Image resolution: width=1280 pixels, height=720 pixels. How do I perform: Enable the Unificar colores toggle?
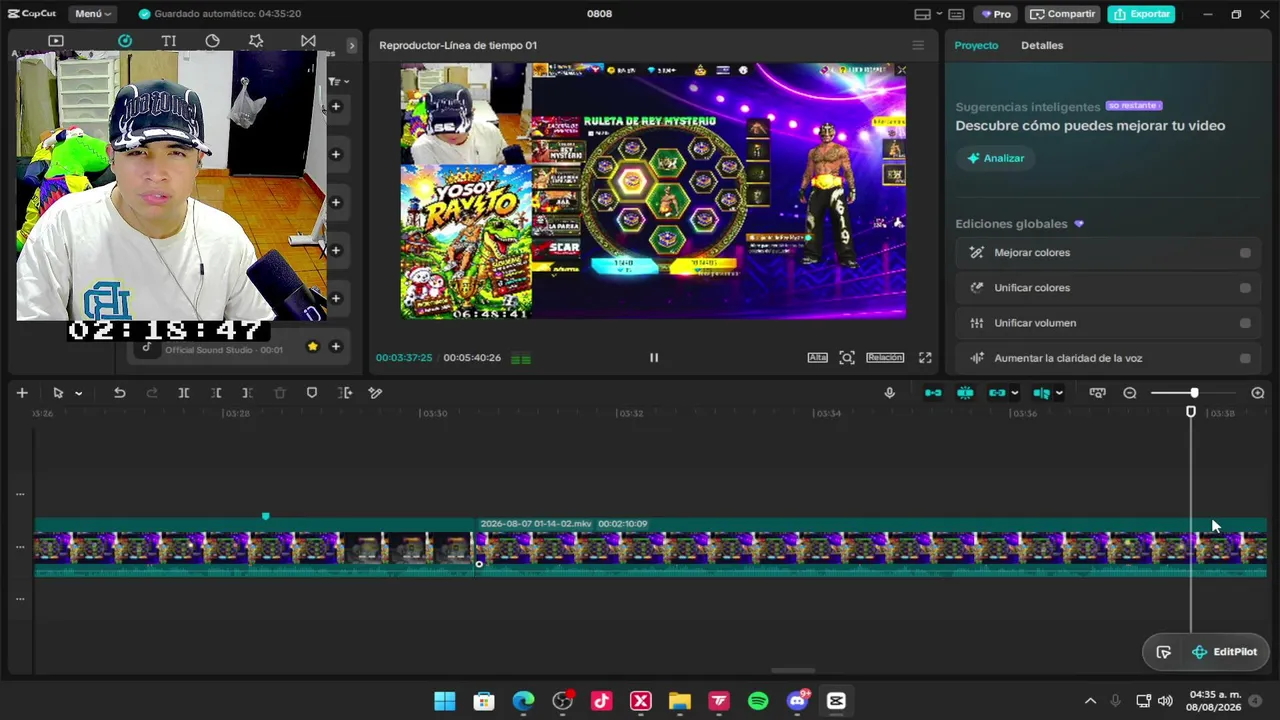(1245, 288)
